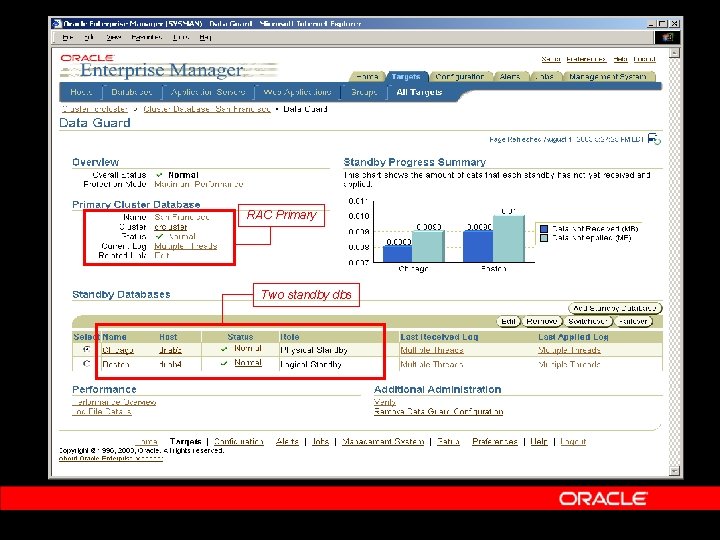
Task: Click the Overall Status green check icon
Action: tap(159, 175)
